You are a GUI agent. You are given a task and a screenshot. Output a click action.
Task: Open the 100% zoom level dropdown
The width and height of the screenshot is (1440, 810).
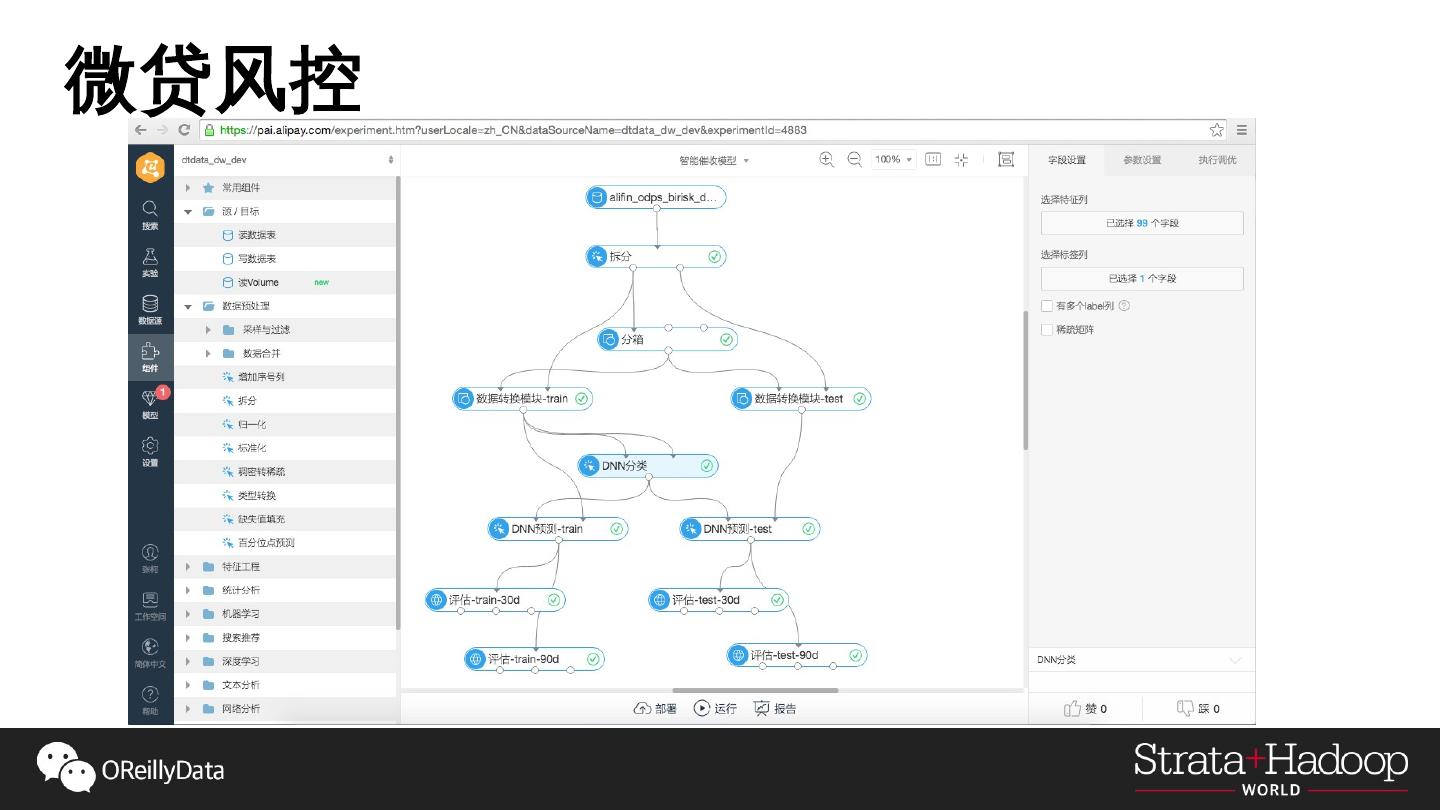click(894, 159)
